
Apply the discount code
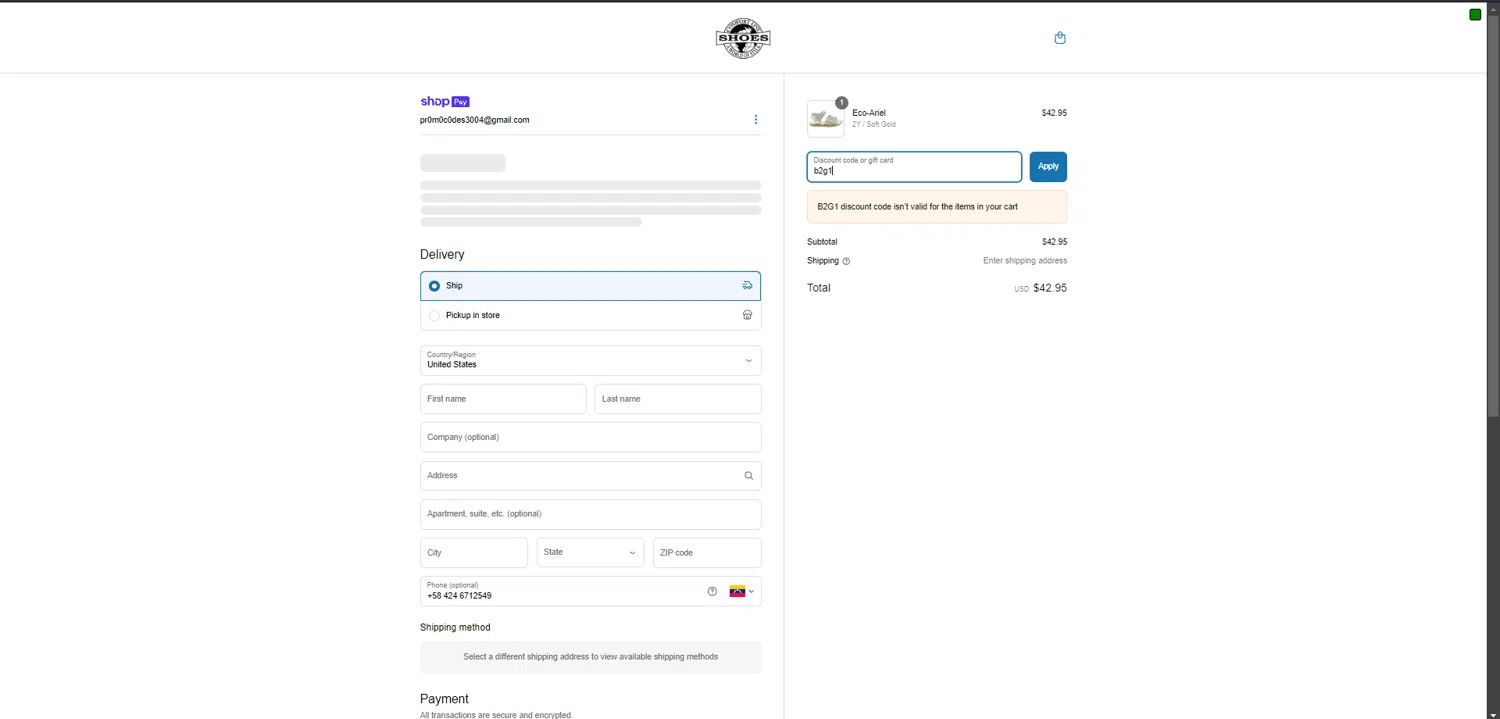click(x=1048, y=167)
